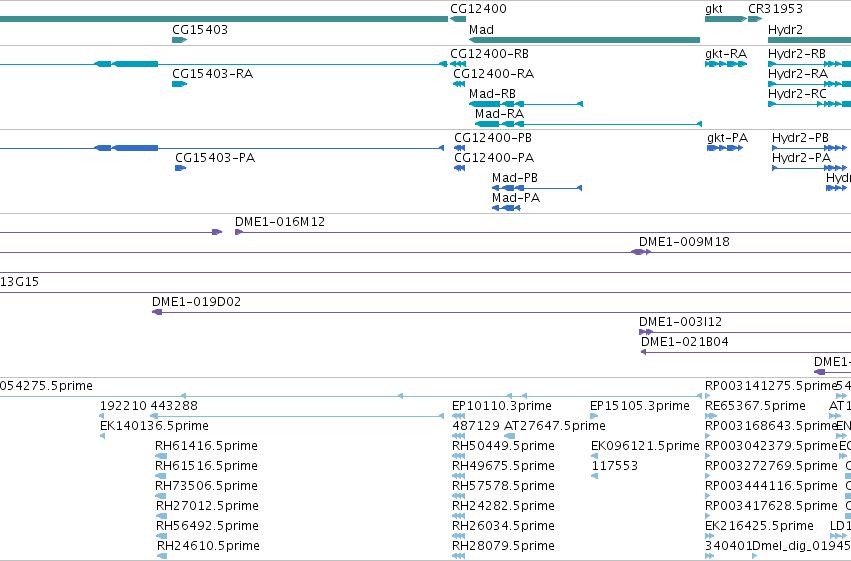This screenshot has height=561, width=851.
Task: Select the Hydr2-RC transcript label
Action: (797, 94)
